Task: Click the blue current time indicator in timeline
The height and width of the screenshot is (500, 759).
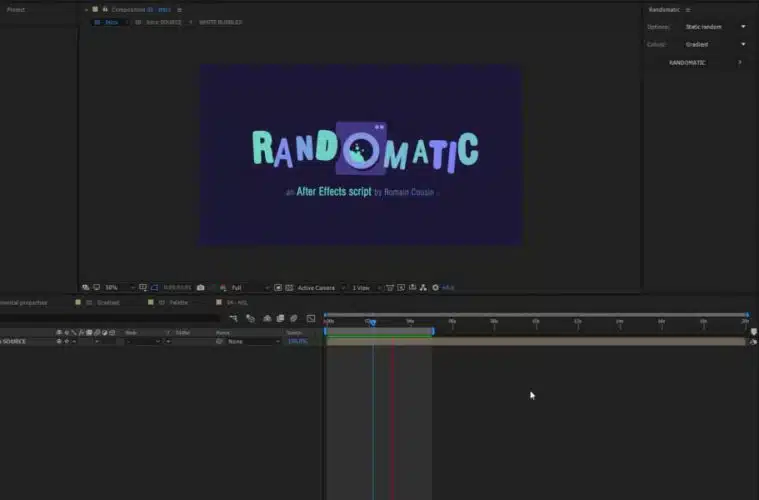Action: pyautogui.click(x=372, y=322)
